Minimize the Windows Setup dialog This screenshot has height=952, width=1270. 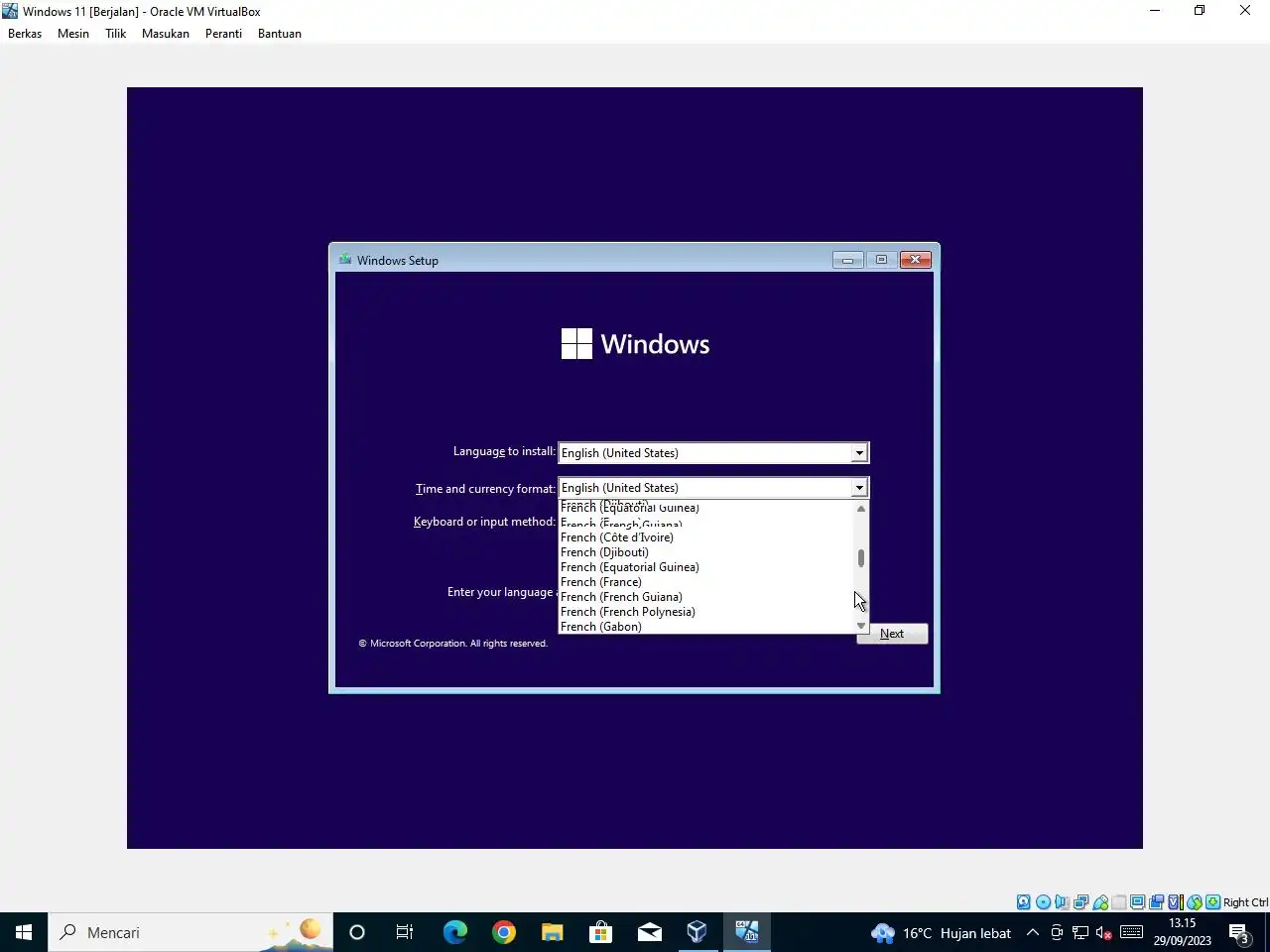(847, 260)
